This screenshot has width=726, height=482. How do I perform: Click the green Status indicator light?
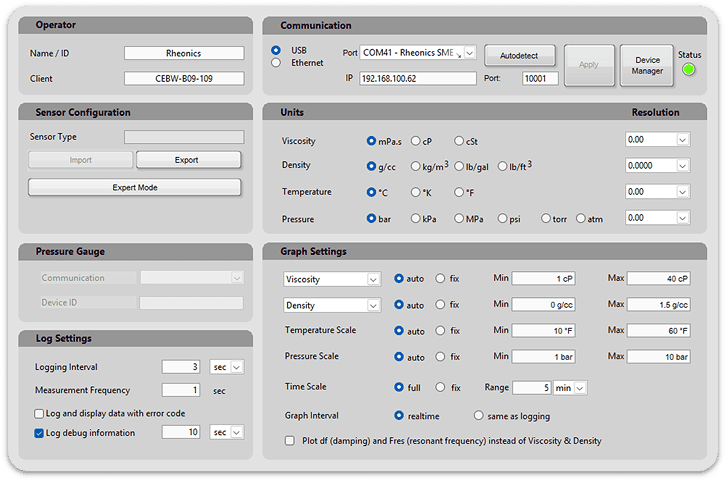point(687,69)
